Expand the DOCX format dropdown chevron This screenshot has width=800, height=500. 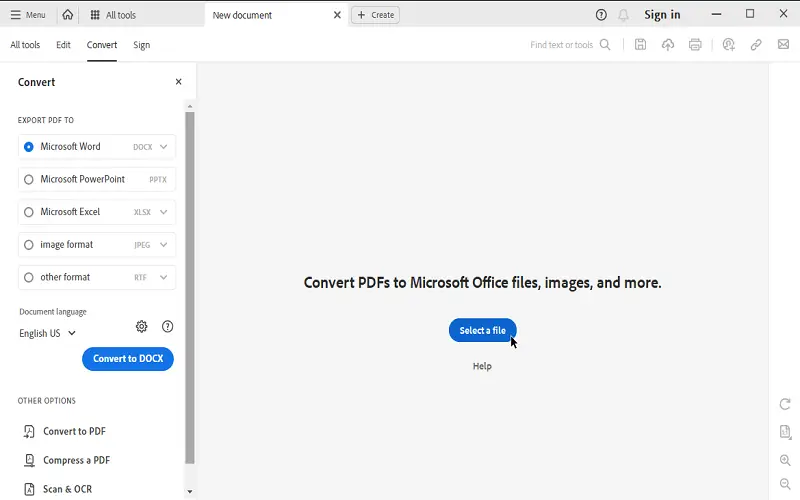163,147
